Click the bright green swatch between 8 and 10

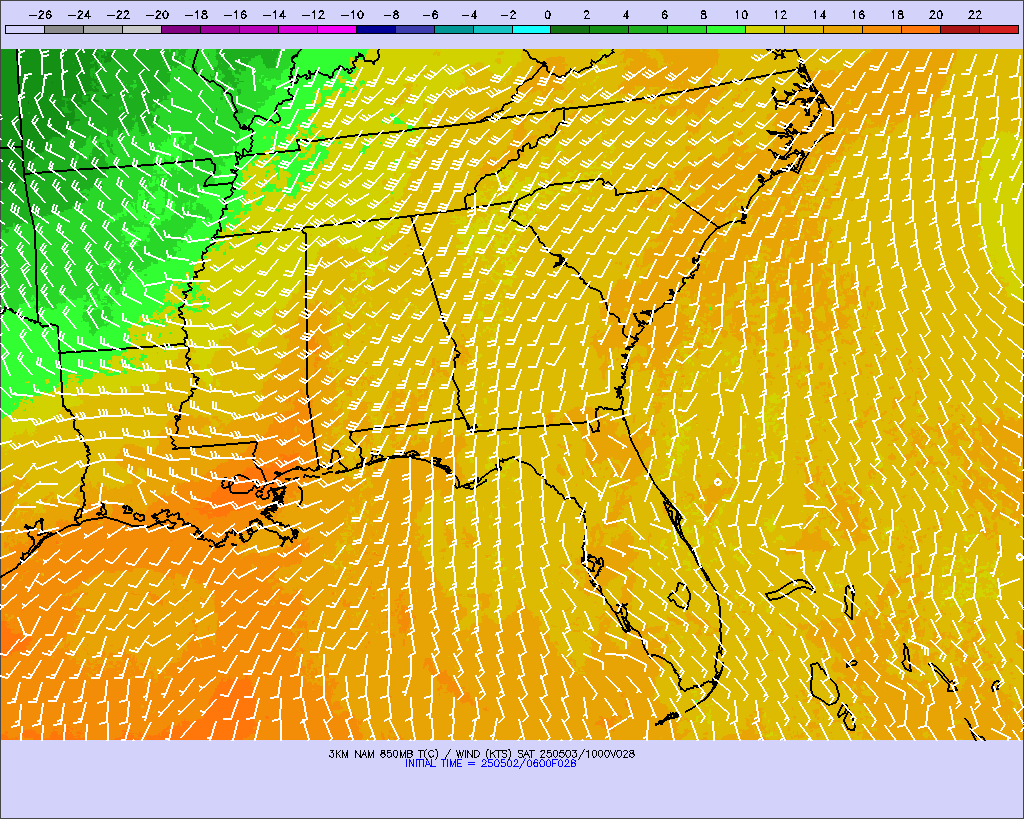726,29
